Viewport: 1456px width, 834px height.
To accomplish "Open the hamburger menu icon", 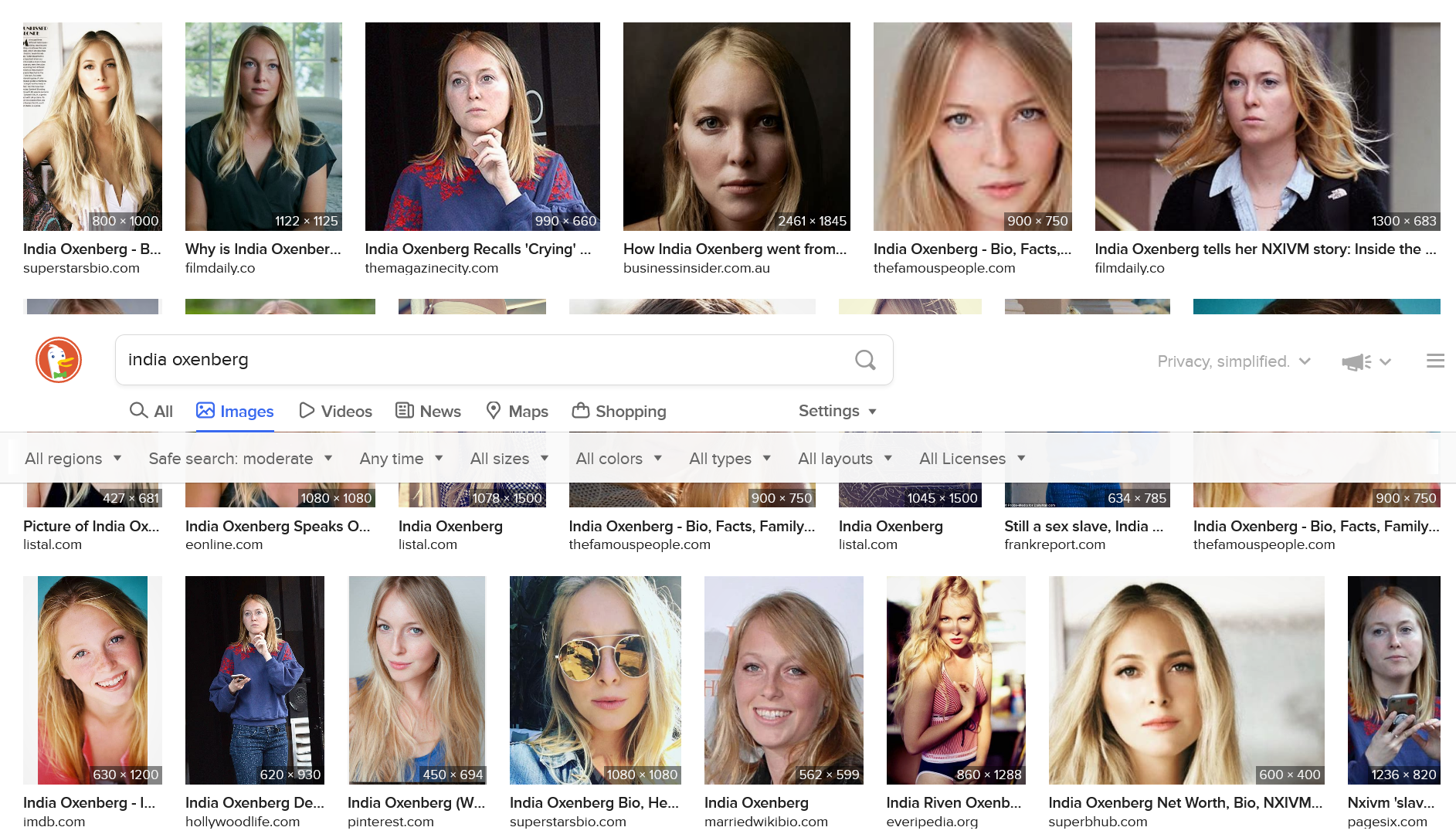I will [1435, 361].
